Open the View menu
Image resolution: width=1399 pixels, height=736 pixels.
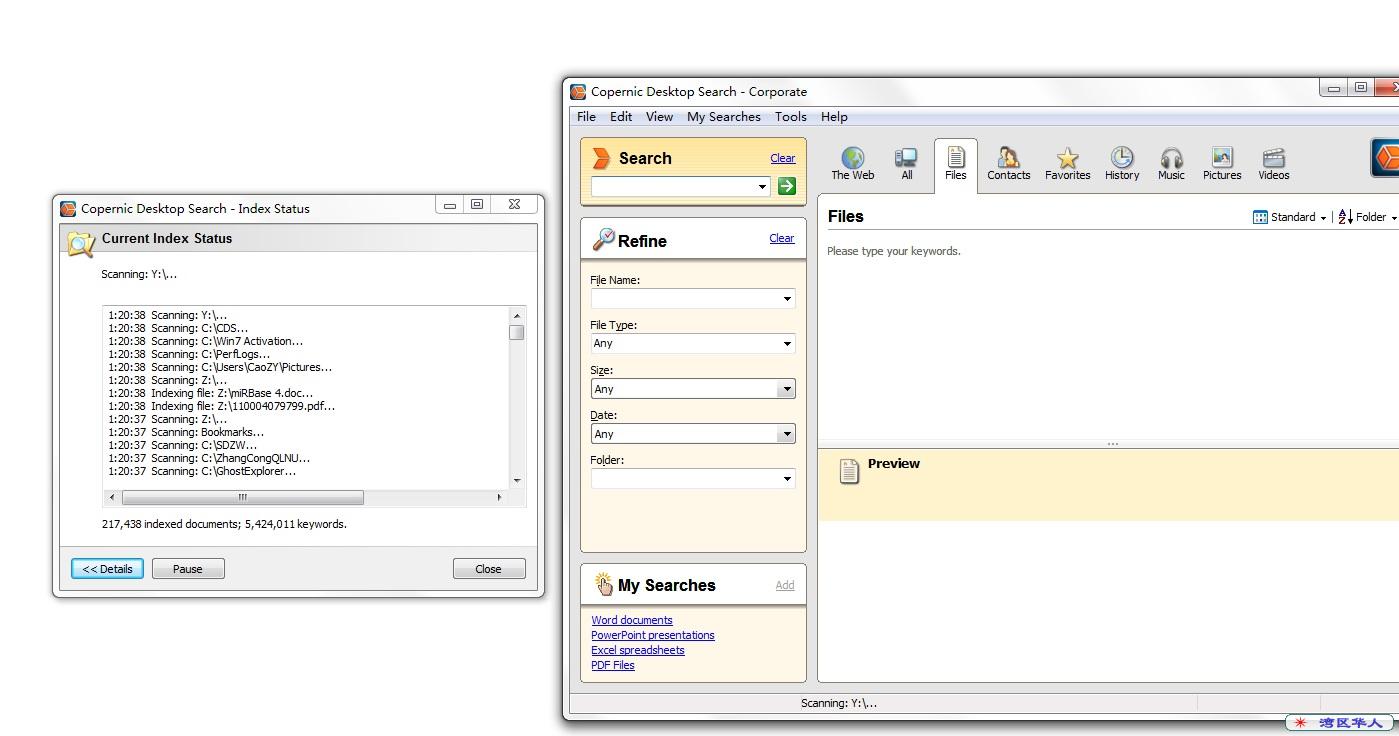pyautogui.click(x=659, y=117)
